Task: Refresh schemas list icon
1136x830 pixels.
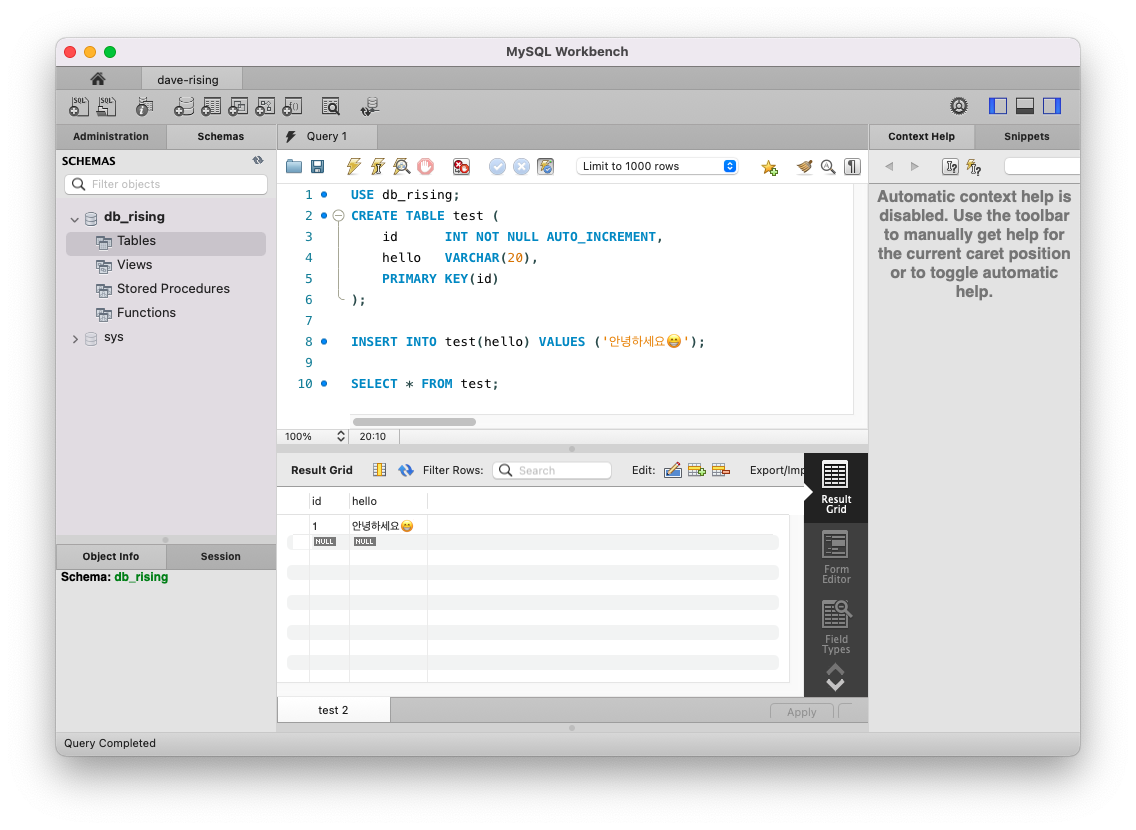Action: coord(258,160)
